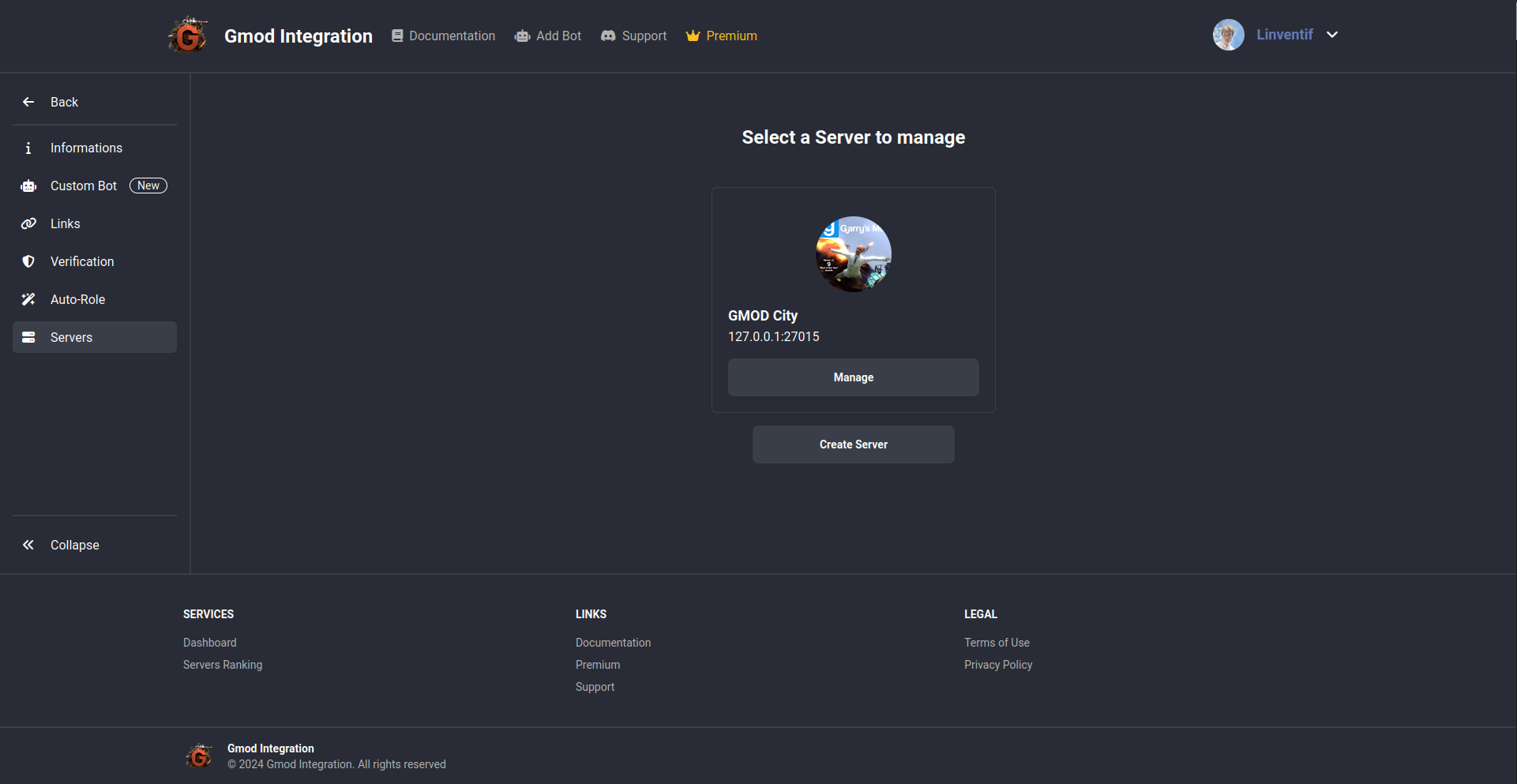
Task: Click the Verification shield icon
Action: 28,261
